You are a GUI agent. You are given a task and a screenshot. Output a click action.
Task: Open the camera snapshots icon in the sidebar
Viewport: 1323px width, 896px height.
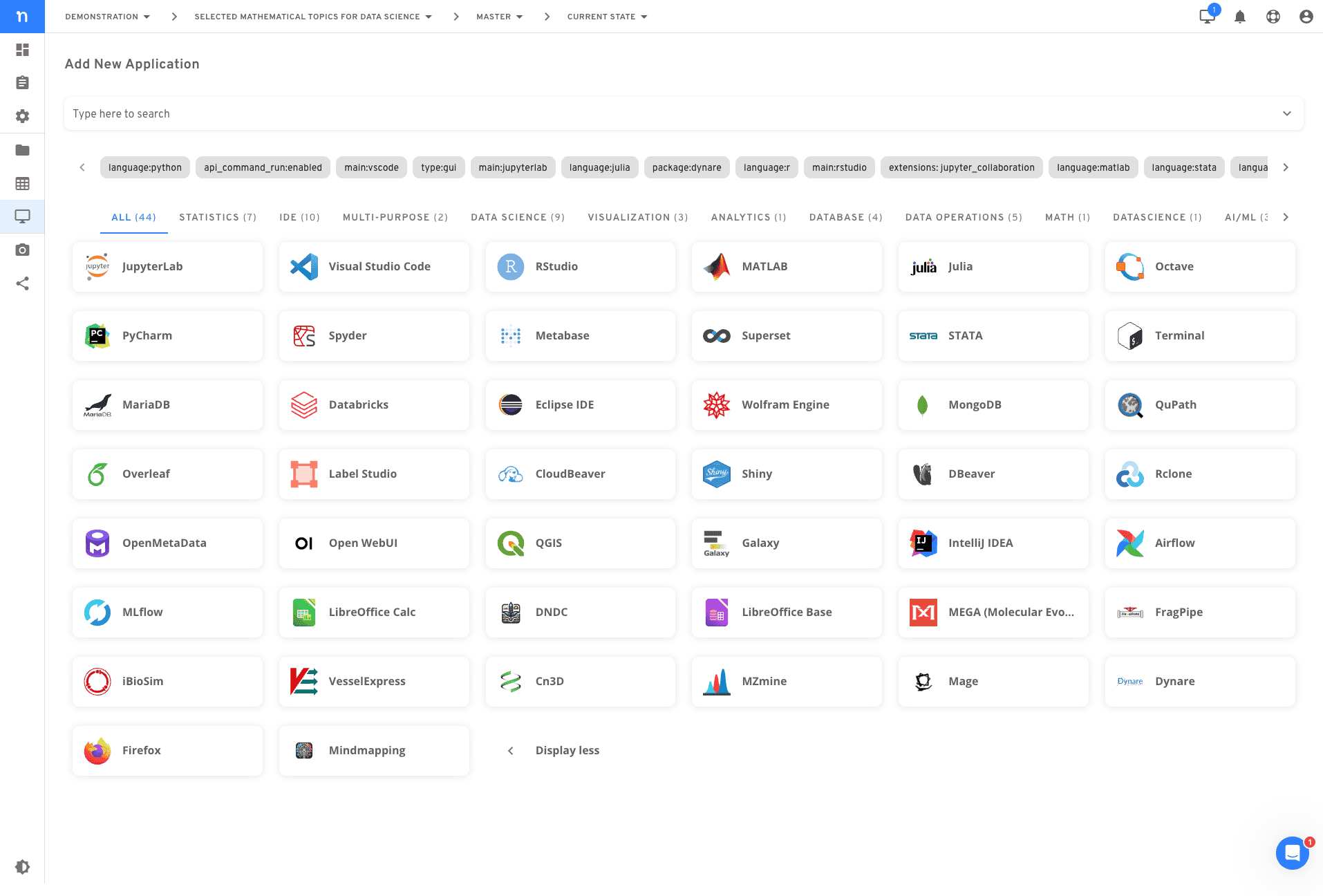(x=22, y=250)
